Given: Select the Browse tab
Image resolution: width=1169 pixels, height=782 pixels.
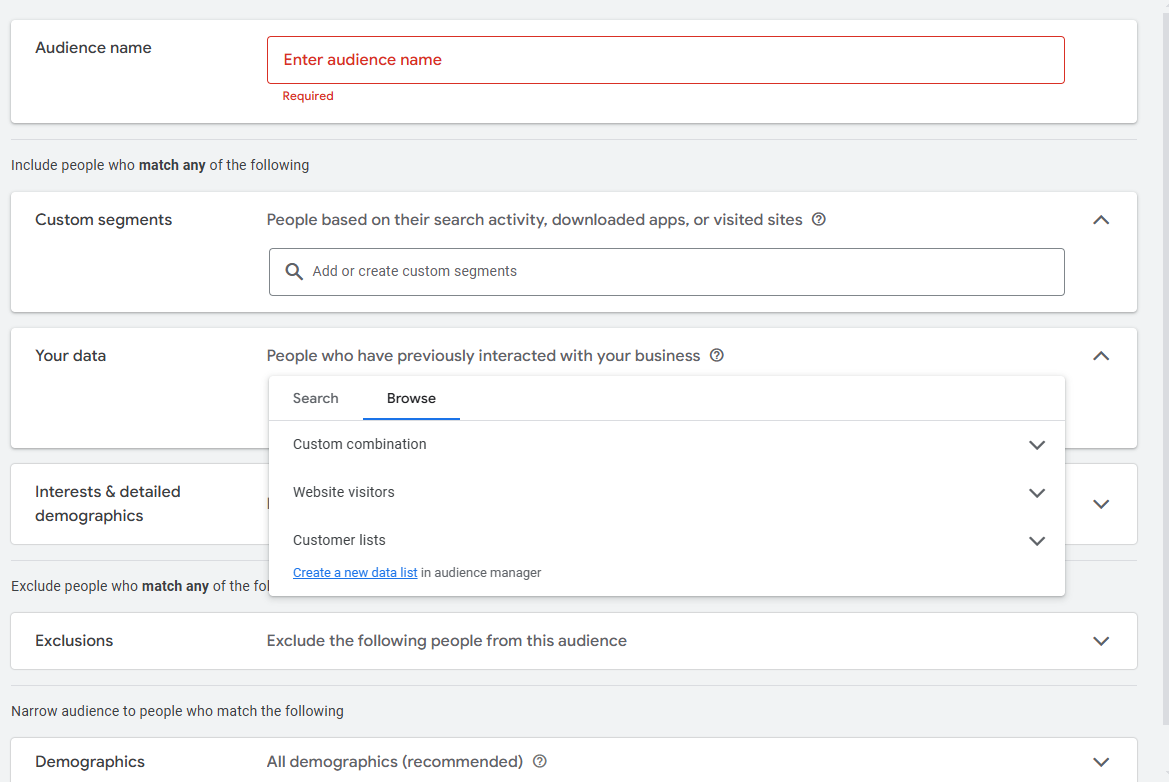Looking at the screenshot, I should 411,398.
